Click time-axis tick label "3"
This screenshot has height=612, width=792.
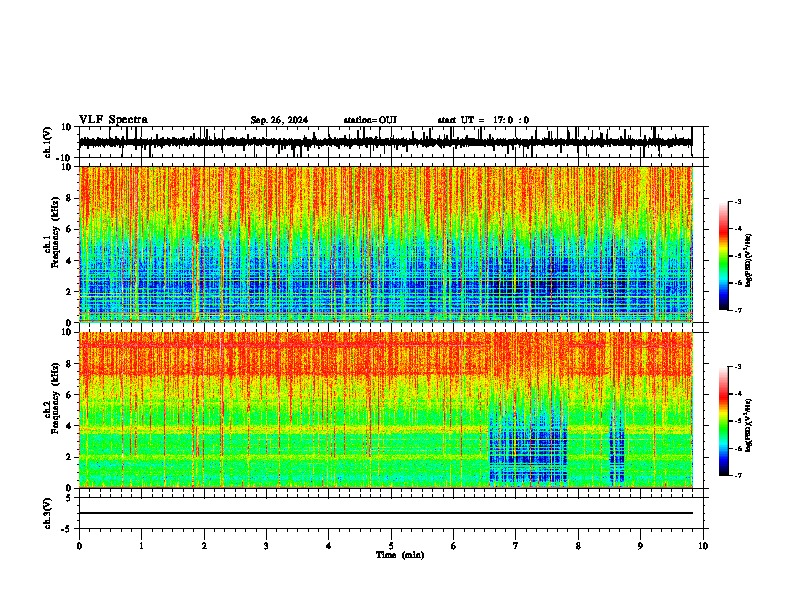point(266,546)
